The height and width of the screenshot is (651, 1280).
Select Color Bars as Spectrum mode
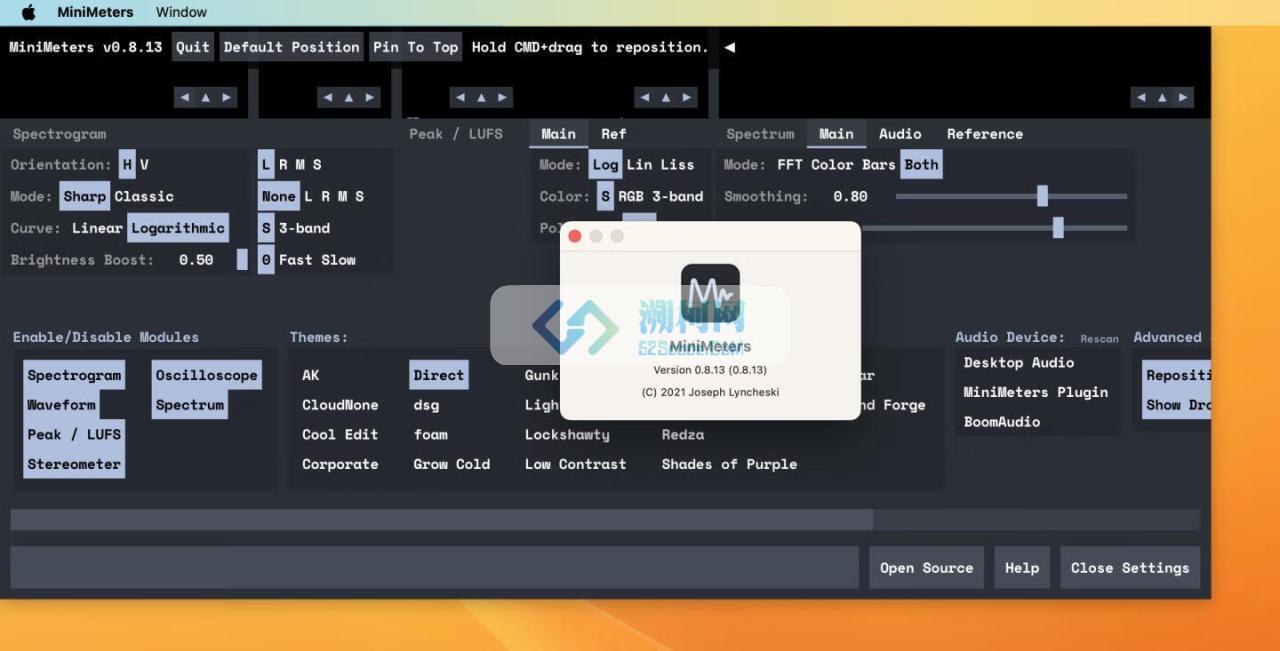[x=853, y=165]
